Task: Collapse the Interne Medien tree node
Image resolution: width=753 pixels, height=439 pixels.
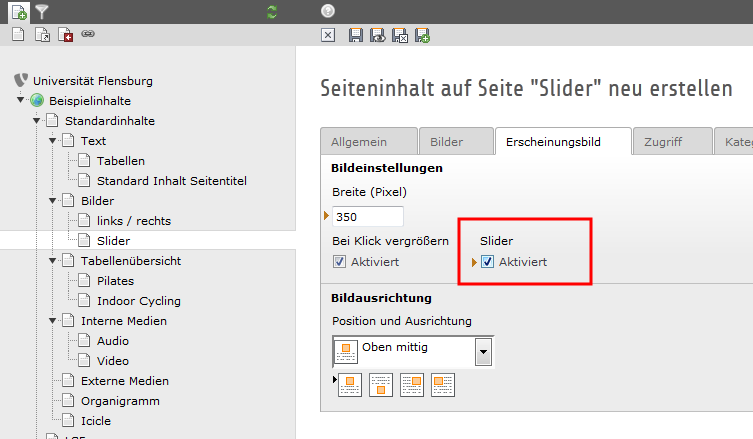Action: click(x=54, y=321)
